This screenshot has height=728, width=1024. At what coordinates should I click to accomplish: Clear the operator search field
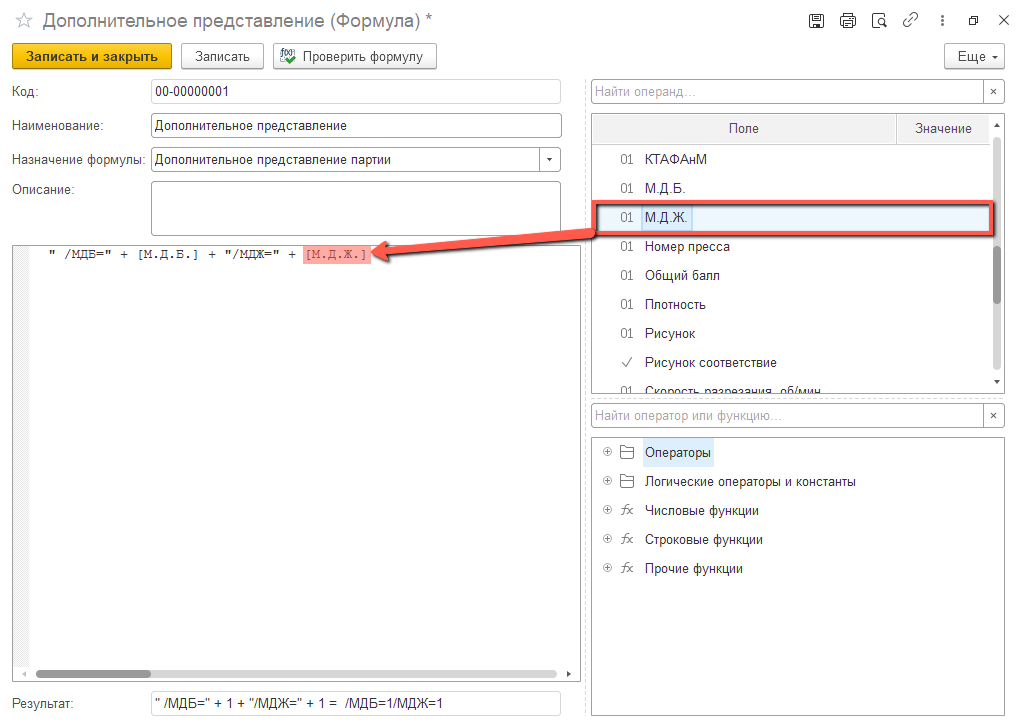993,415
